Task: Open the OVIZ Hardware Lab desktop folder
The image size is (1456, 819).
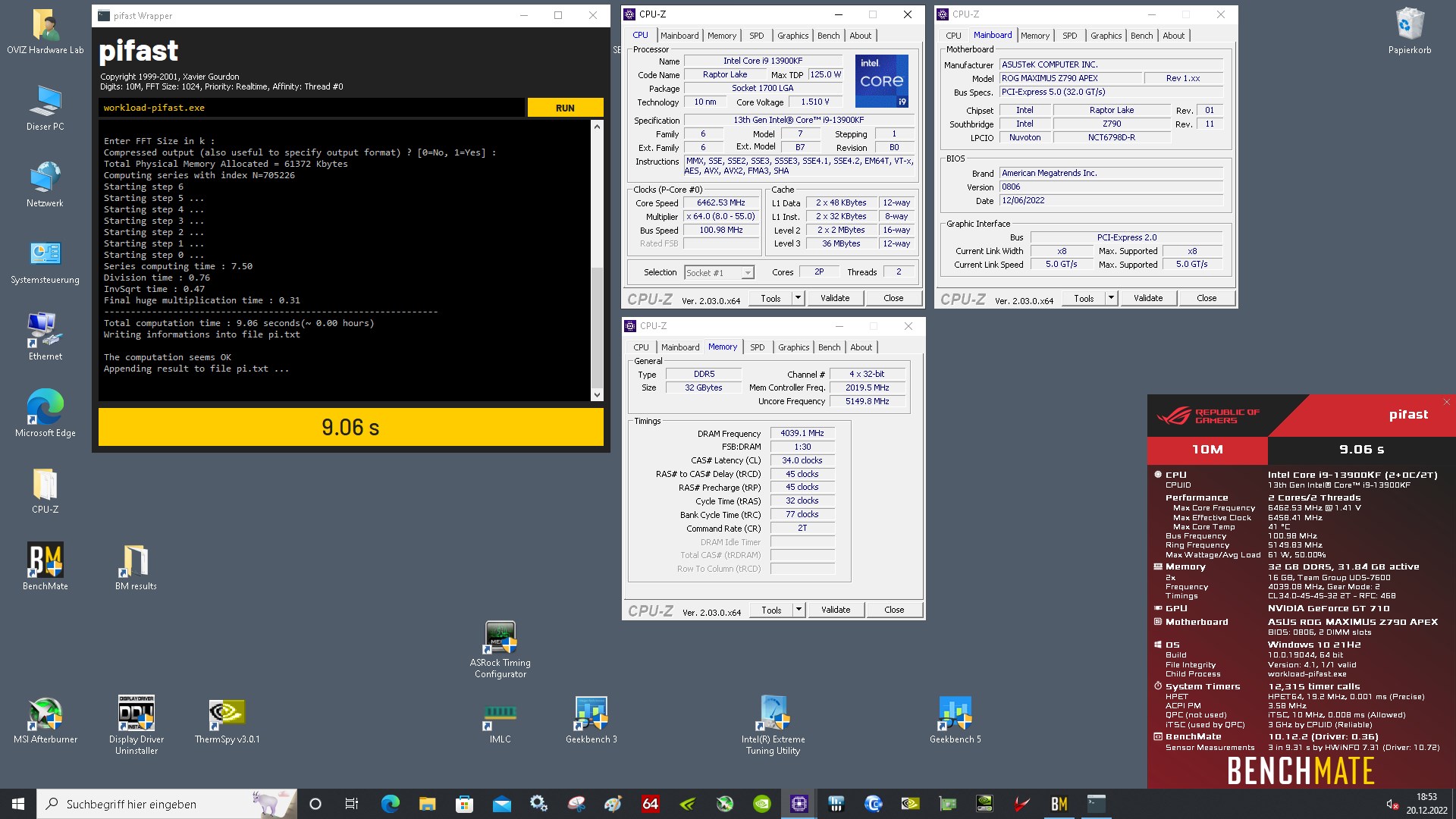Action: (45, 32)
